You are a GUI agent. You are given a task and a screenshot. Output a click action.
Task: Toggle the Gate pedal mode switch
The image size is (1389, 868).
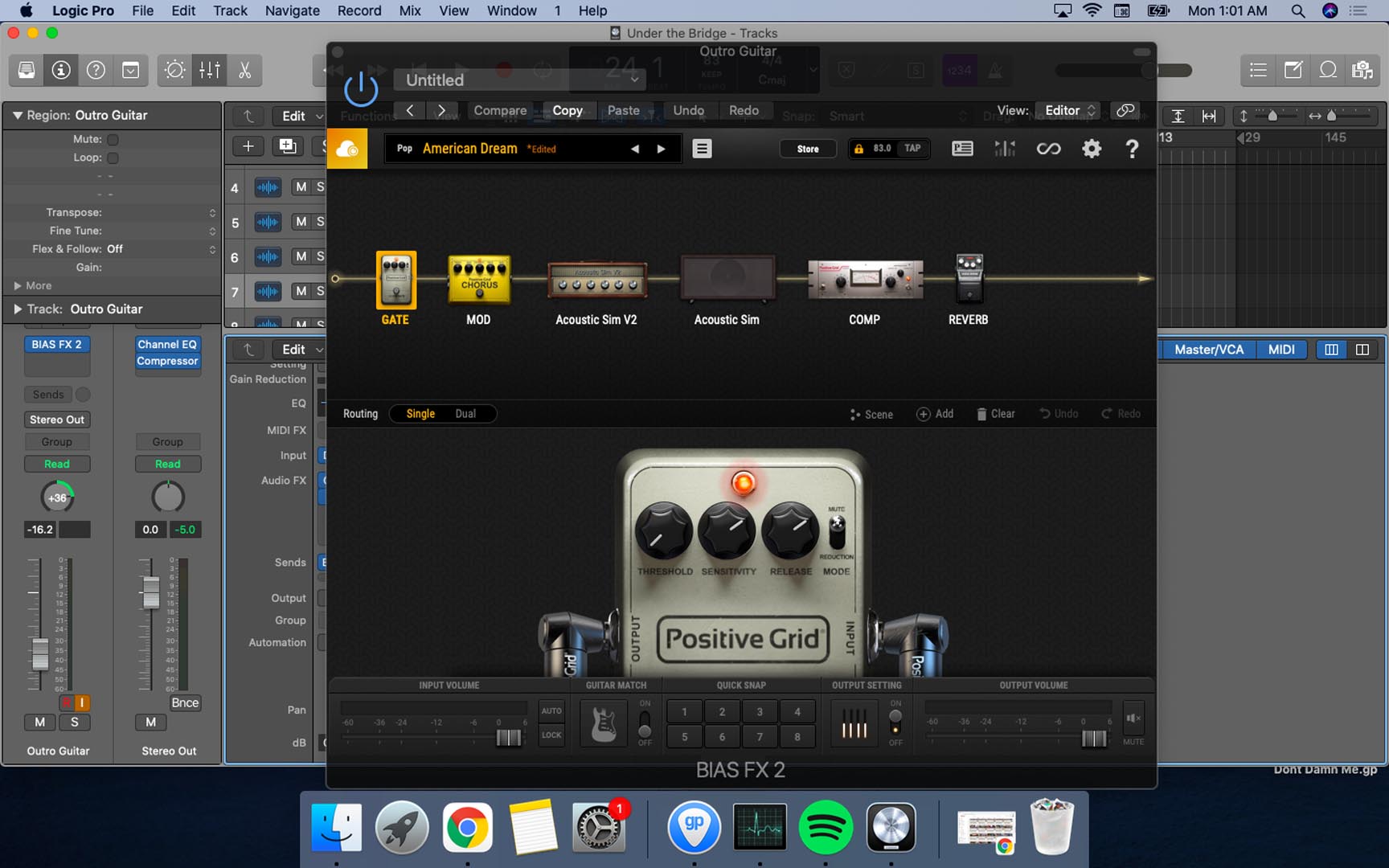[837, 531]
